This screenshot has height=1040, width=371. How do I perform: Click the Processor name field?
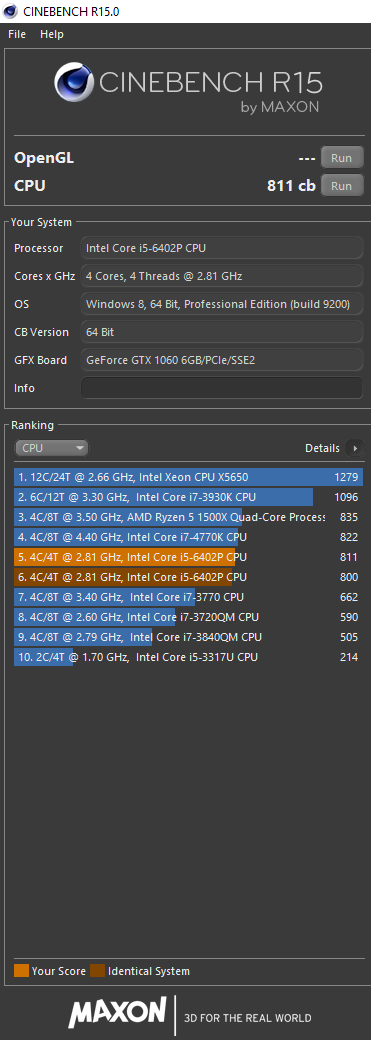(222, 248)
